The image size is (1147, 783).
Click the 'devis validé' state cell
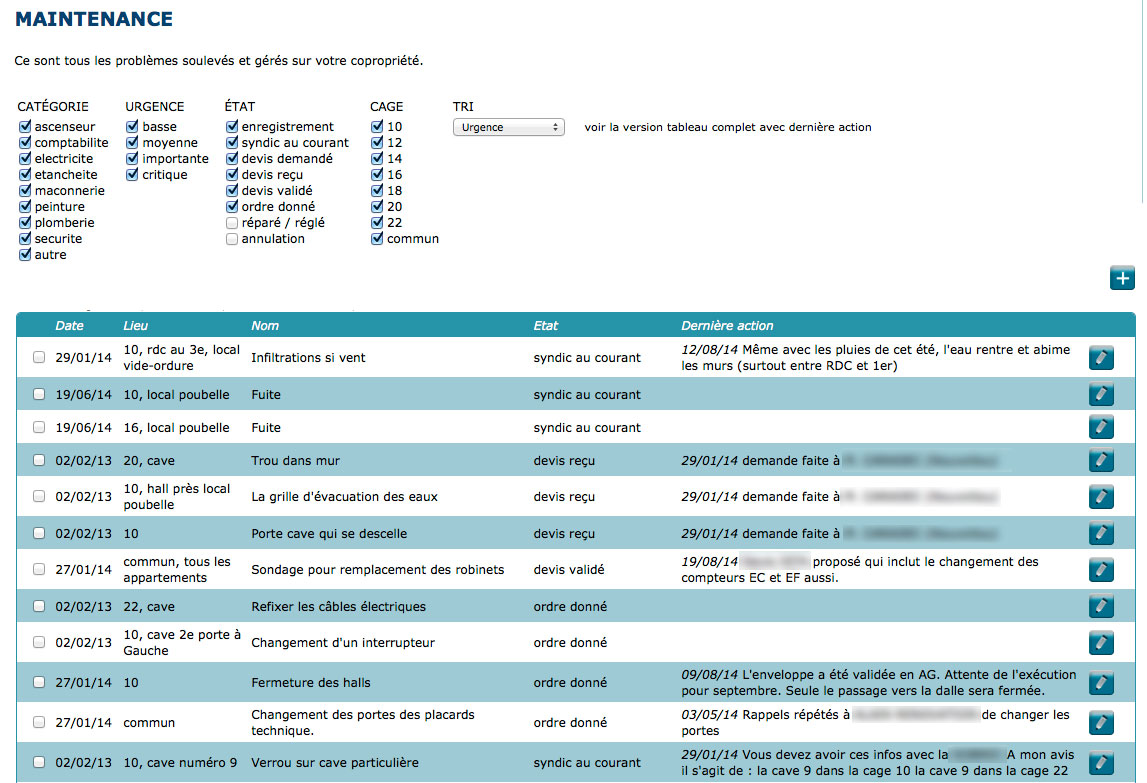pos(569,569)
